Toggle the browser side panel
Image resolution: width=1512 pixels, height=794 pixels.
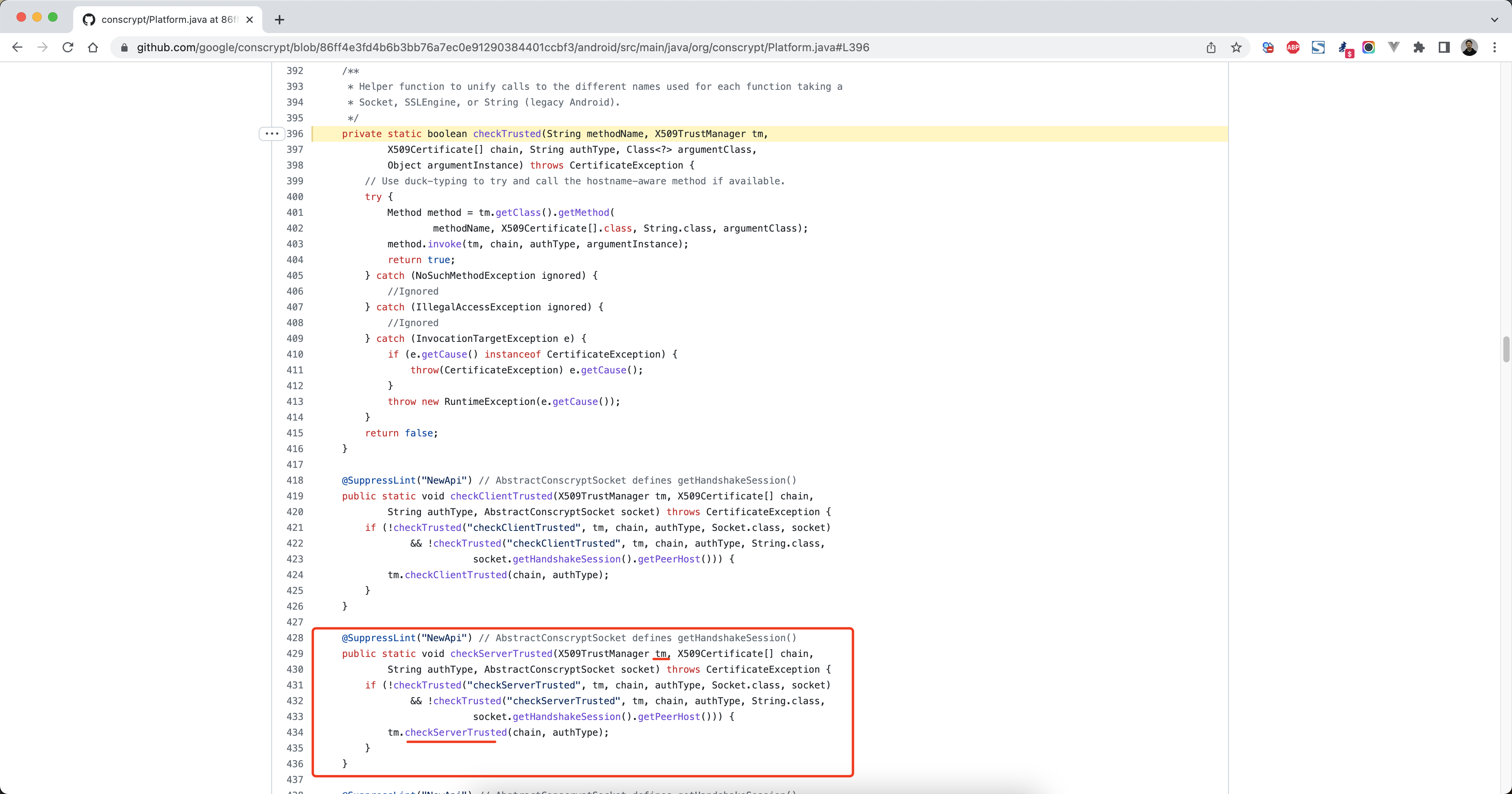click(1444, 48)
